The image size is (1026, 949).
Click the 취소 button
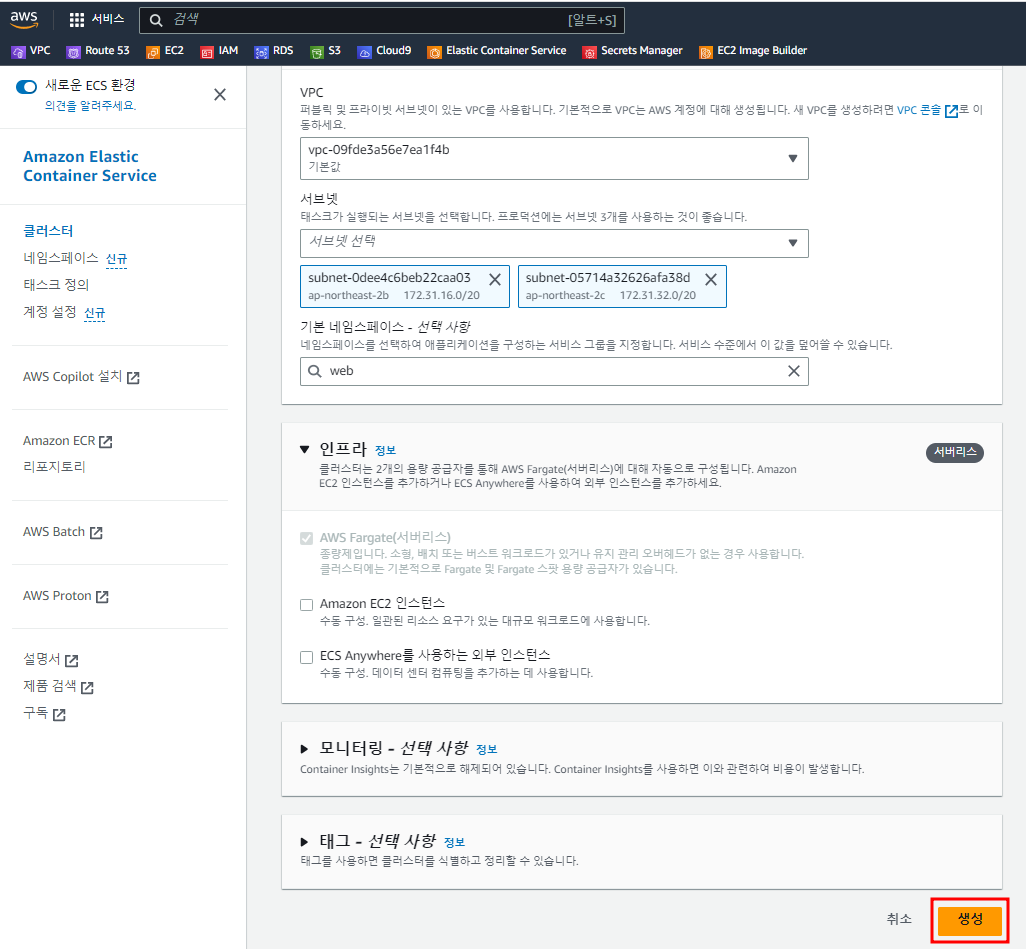pos(899,919)
